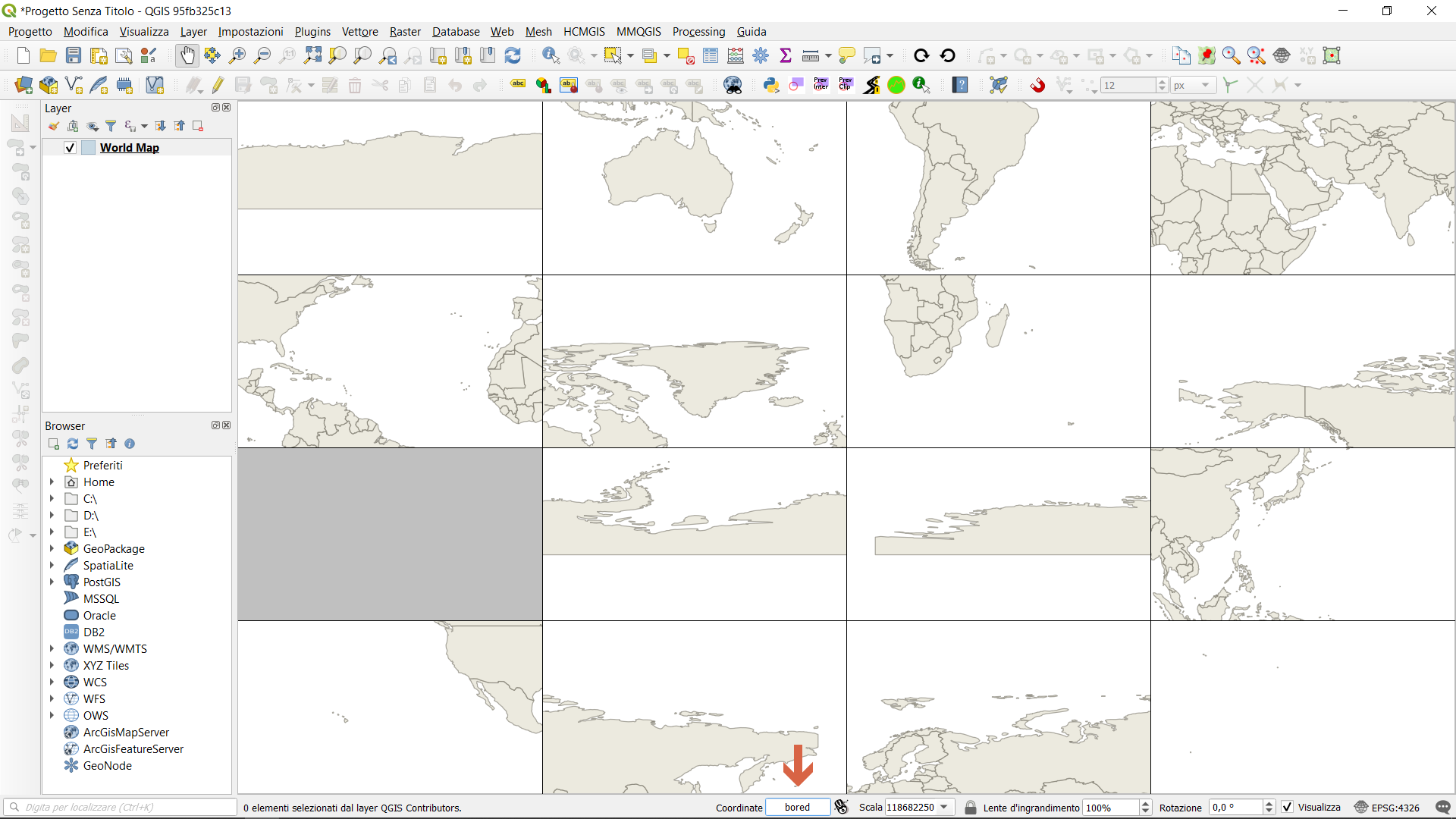Open the log messages speech bubble
Viewport: 1456px width, 819px height.
[1443, 808]
